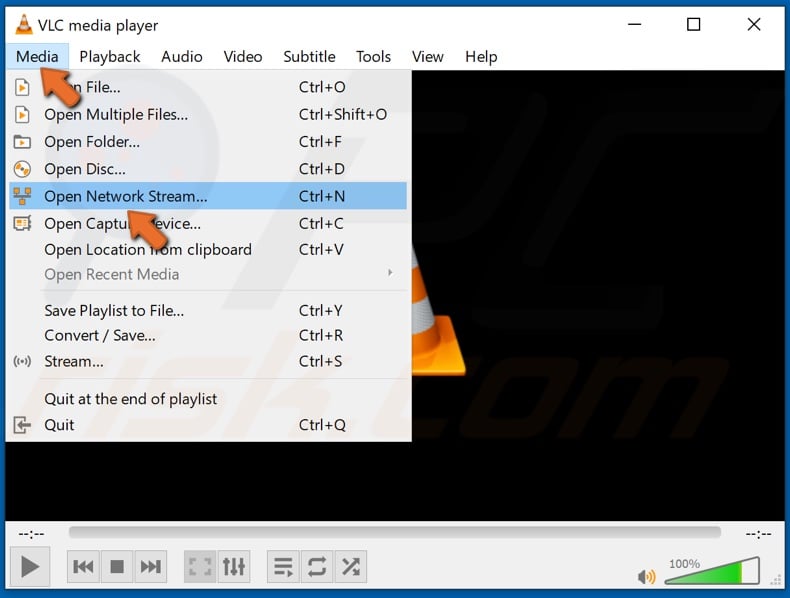Click the Open Capture Device icon
Image resolution: width=790 pixels, height=598 pixels.
click(x=22, y=223)
